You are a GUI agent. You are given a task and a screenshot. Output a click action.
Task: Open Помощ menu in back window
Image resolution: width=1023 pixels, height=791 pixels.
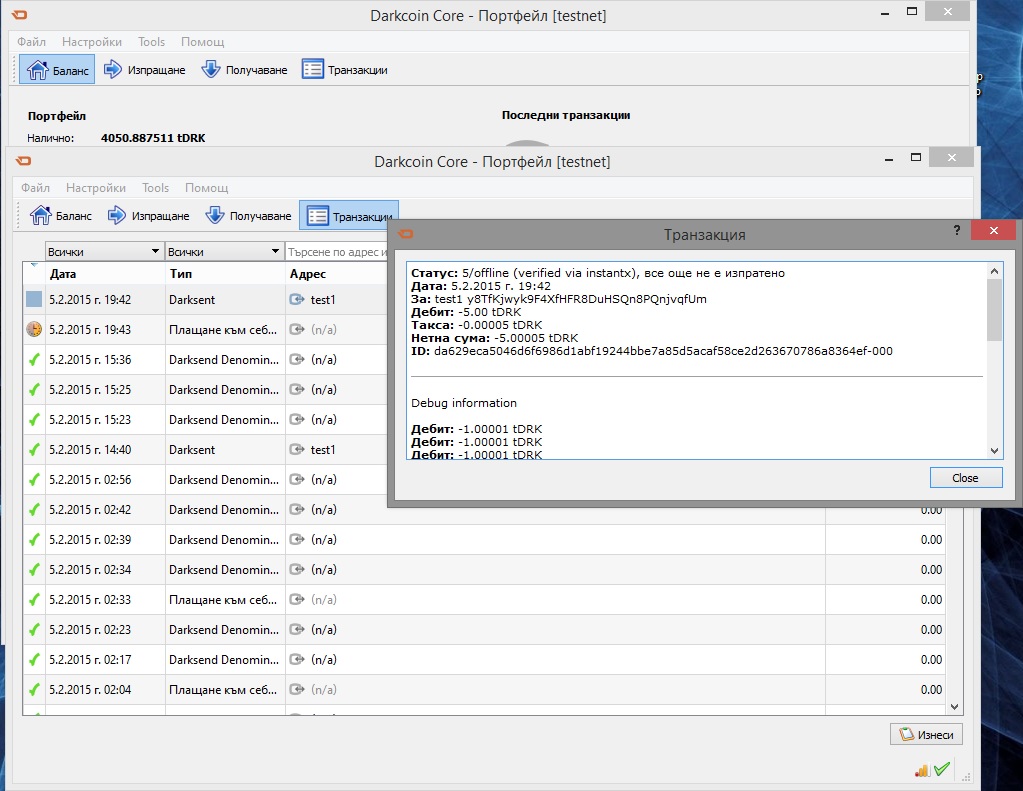(x=202, y=42)
